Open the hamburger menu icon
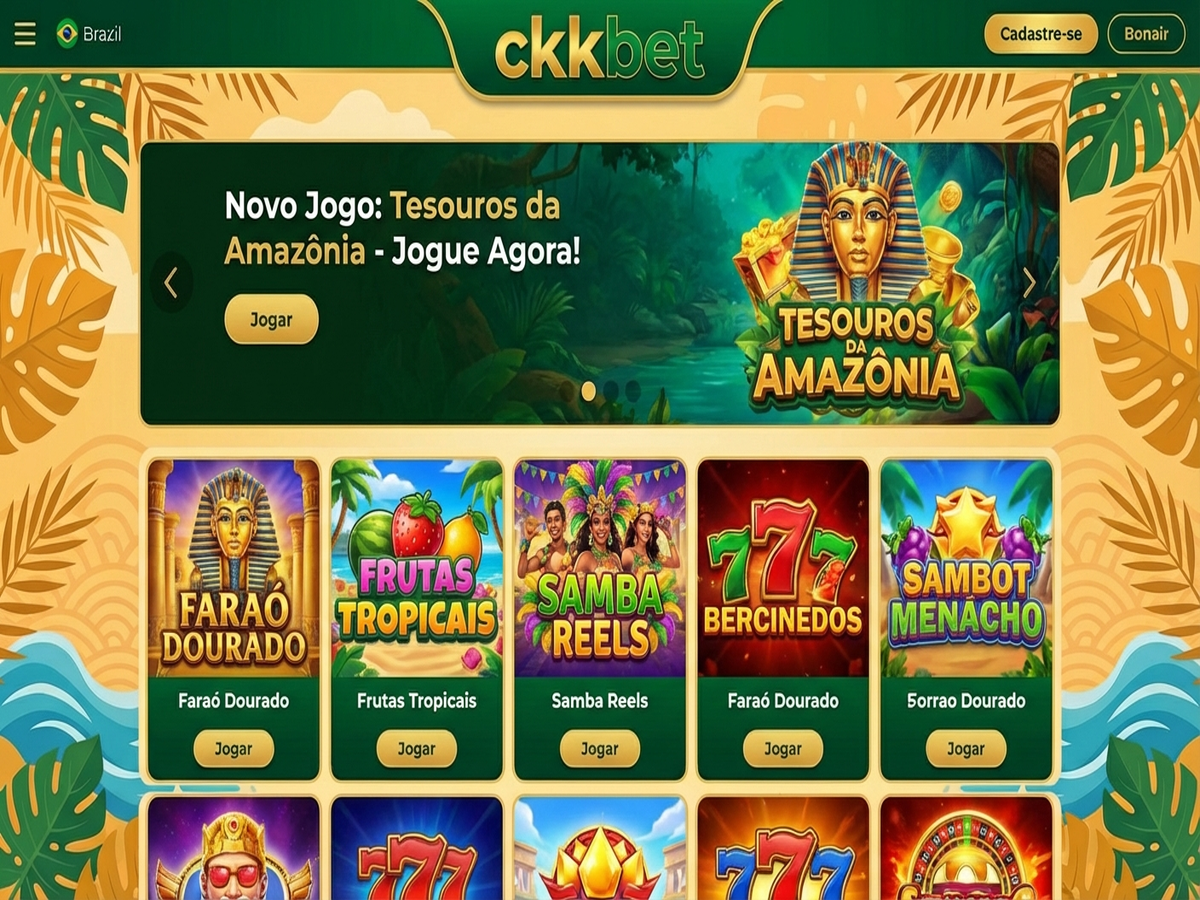Image resolution: width=1200 pixels, height=900 pixels. pyautogui.click(x=25, y=34)
